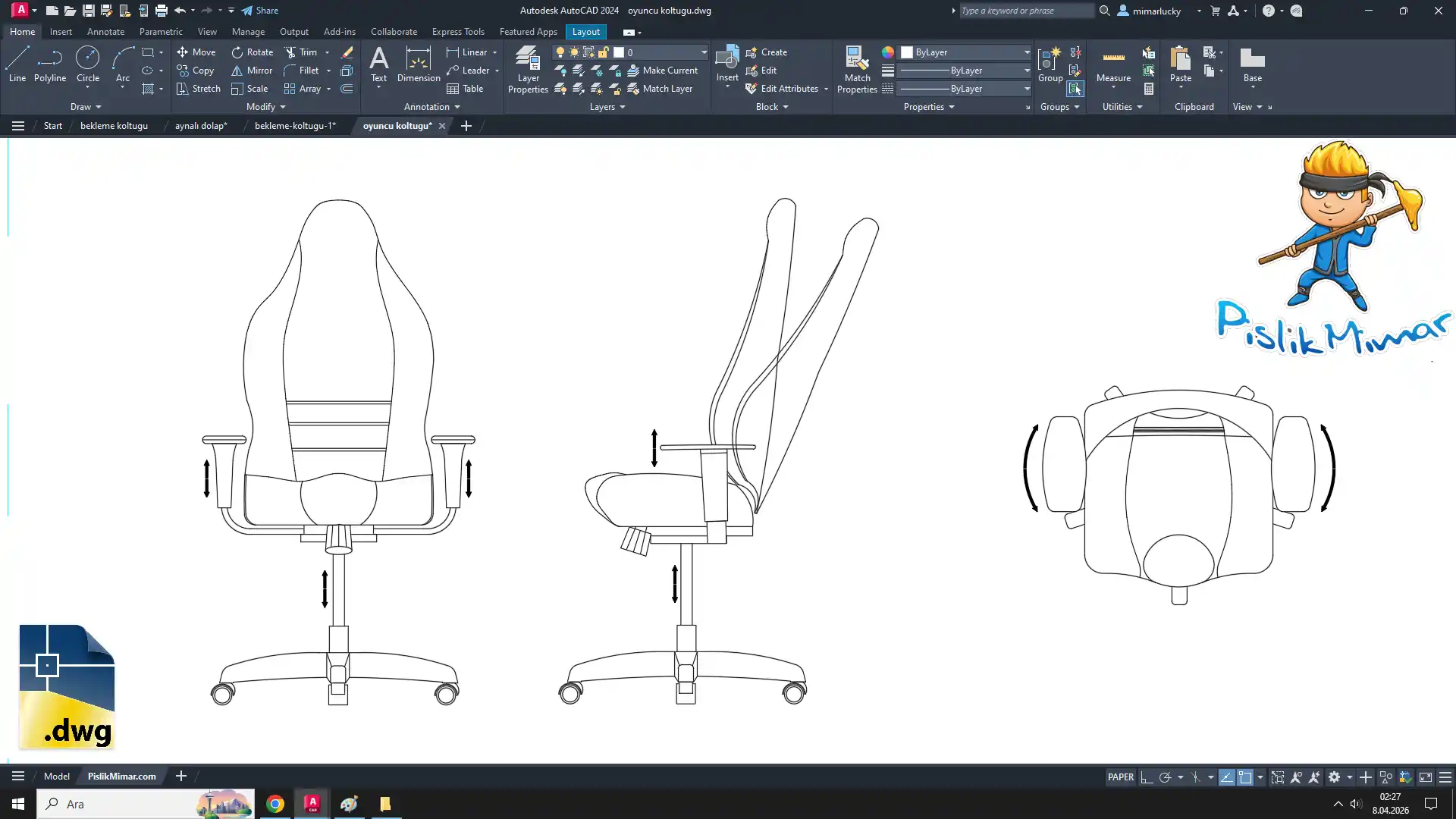Image resolution: width=1456 pixels, height=819 pixels.
Task: Toggle layer 0 lock icon
Action: [x=604, y=52]
